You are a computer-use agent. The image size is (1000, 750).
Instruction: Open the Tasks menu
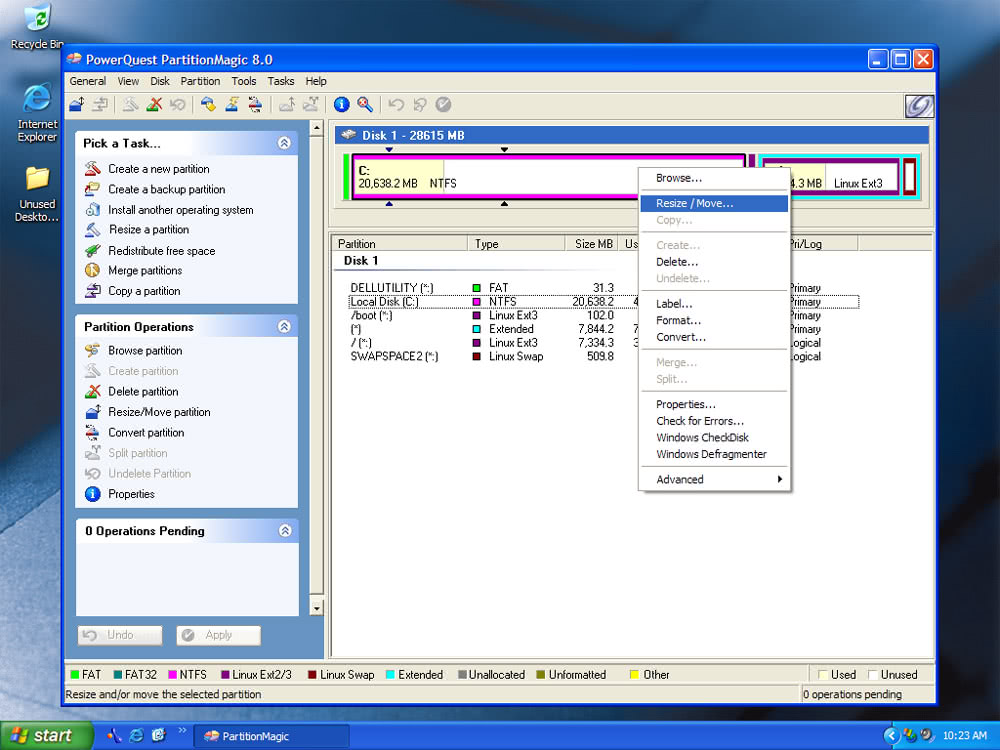click(281, 81)
